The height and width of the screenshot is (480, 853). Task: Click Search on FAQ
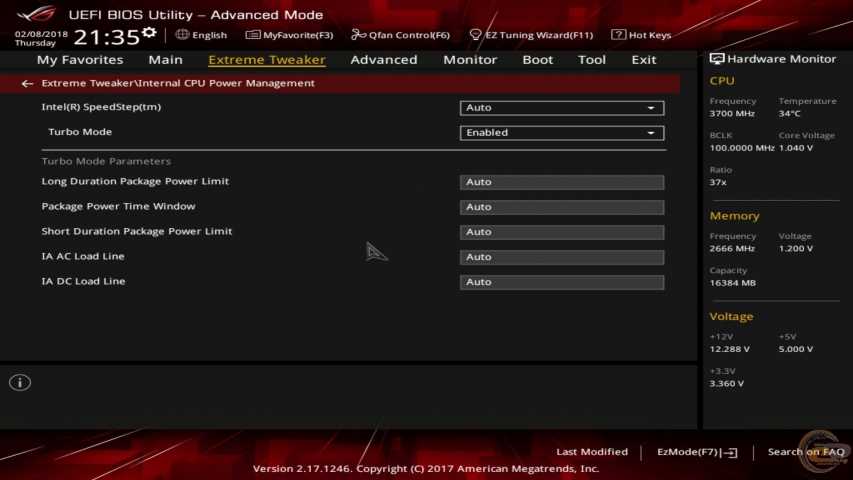click(806, 452)
